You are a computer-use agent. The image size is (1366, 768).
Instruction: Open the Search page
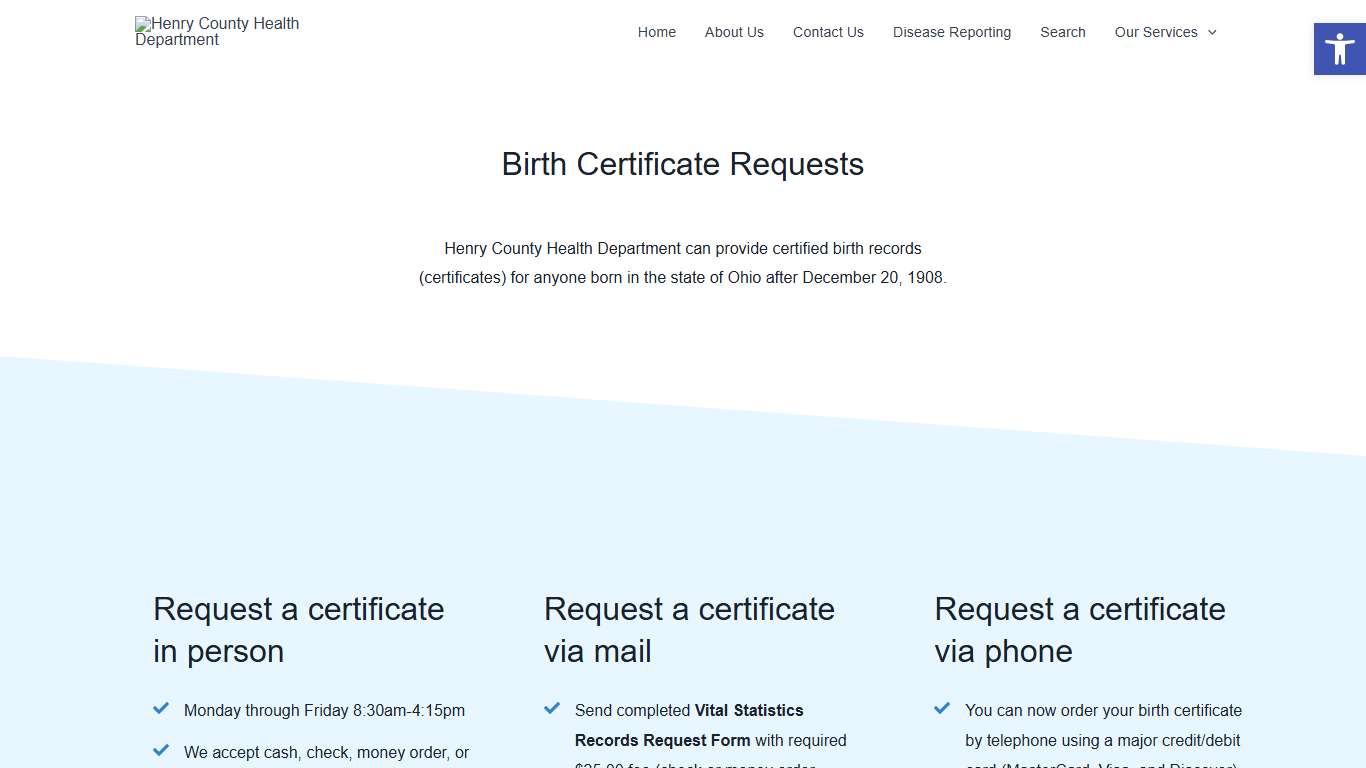point(1062,32)
